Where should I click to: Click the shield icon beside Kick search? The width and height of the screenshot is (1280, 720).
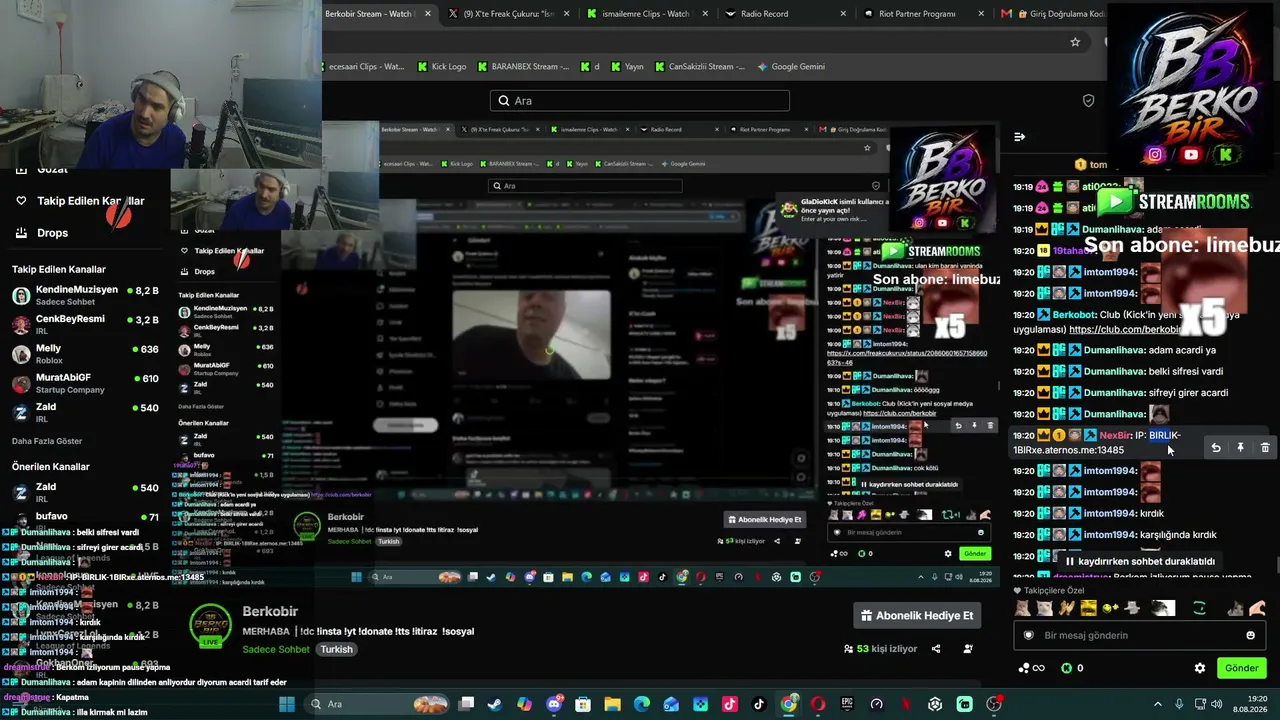1089,101
